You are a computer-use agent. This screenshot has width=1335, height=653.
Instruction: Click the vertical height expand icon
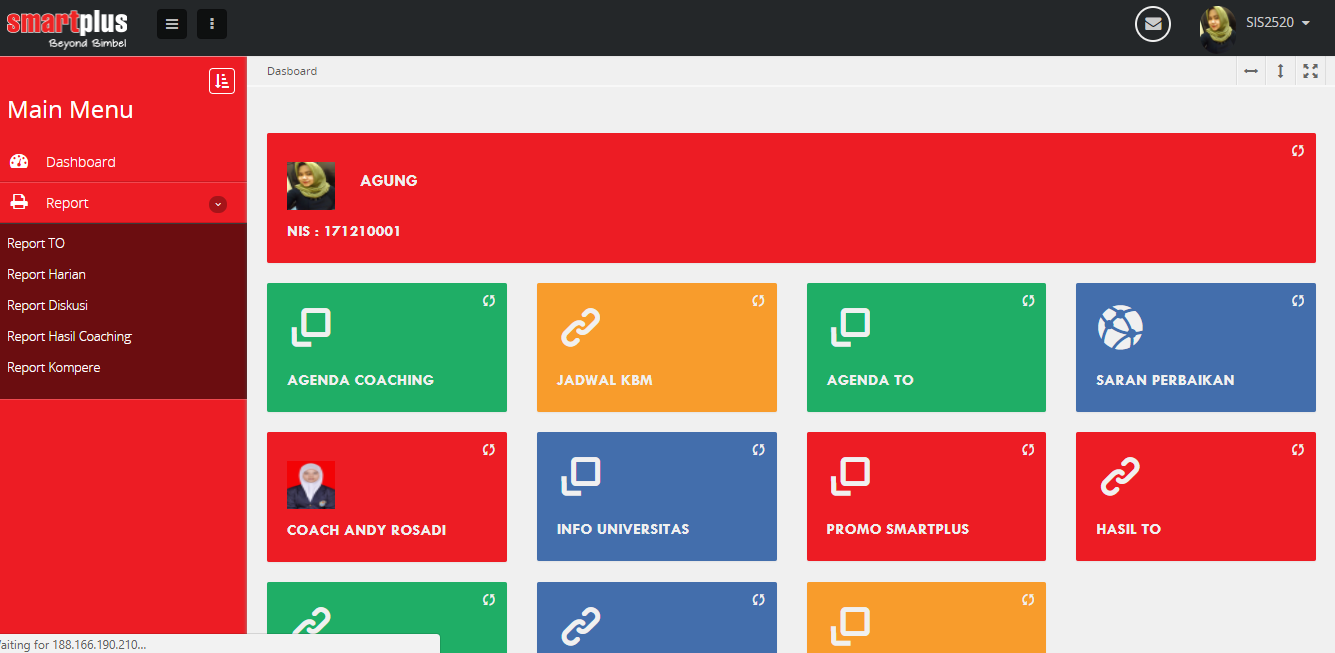pos(1280,71)
